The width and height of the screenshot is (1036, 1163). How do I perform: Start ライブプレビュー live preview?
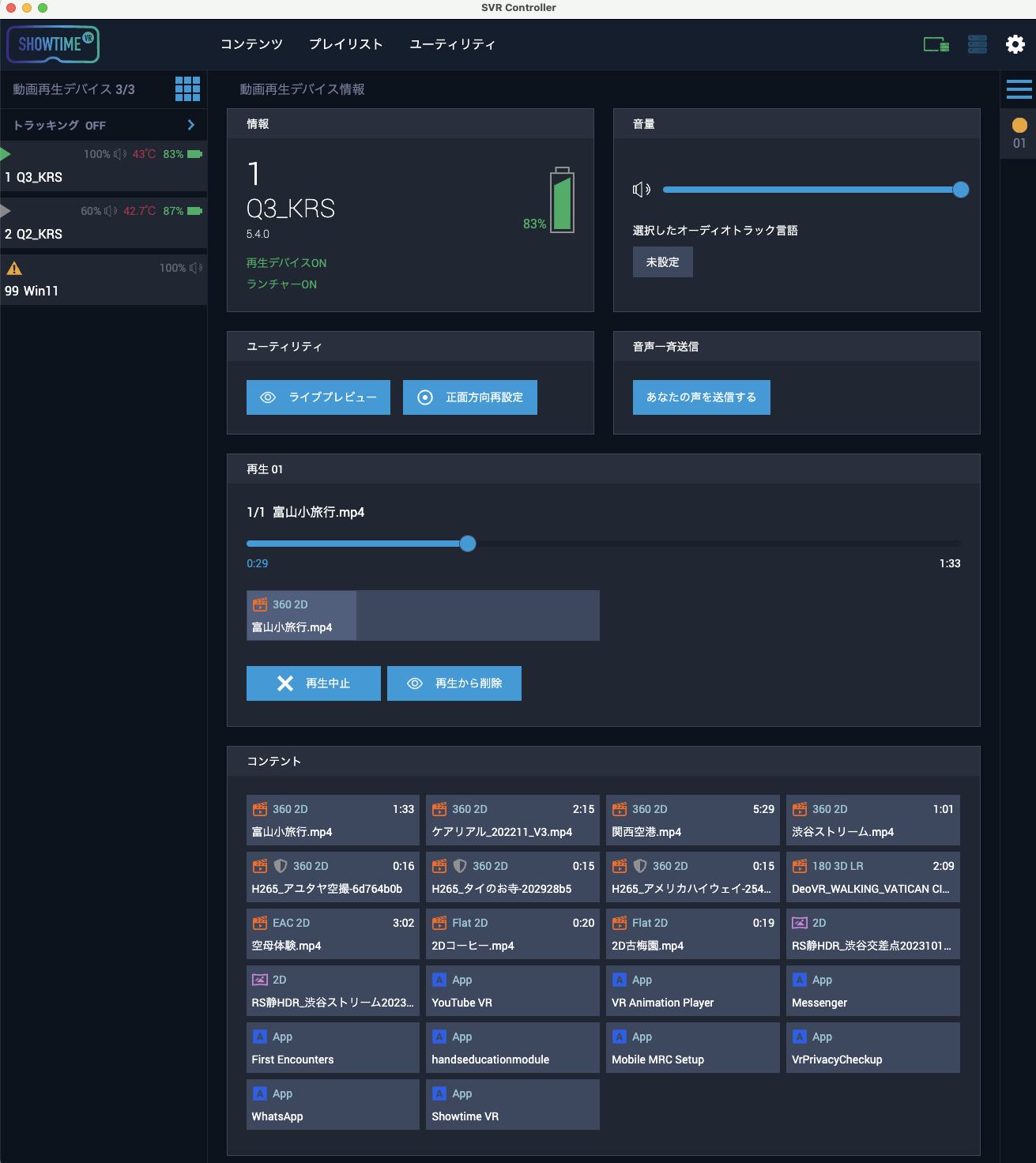coord(318,397)
